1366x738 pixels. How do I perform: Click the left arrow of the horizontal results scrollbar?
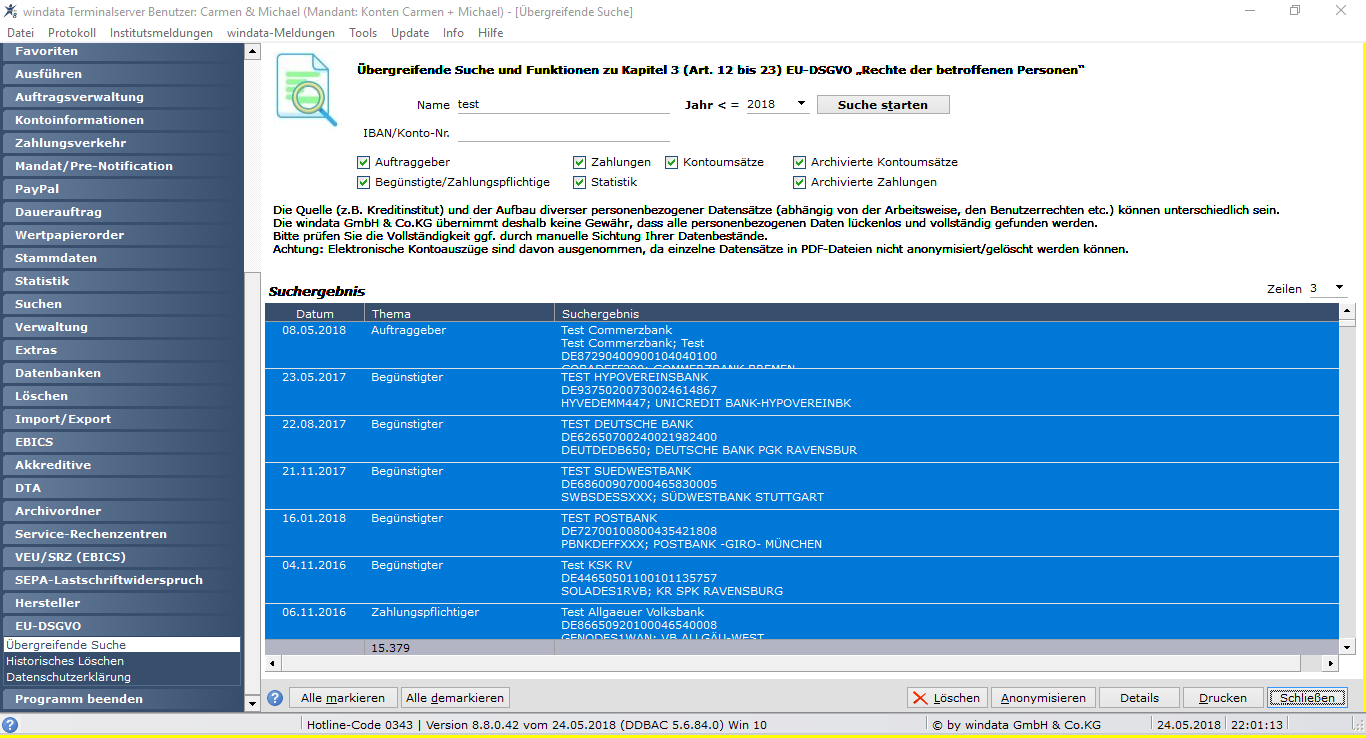click(273, 663)
